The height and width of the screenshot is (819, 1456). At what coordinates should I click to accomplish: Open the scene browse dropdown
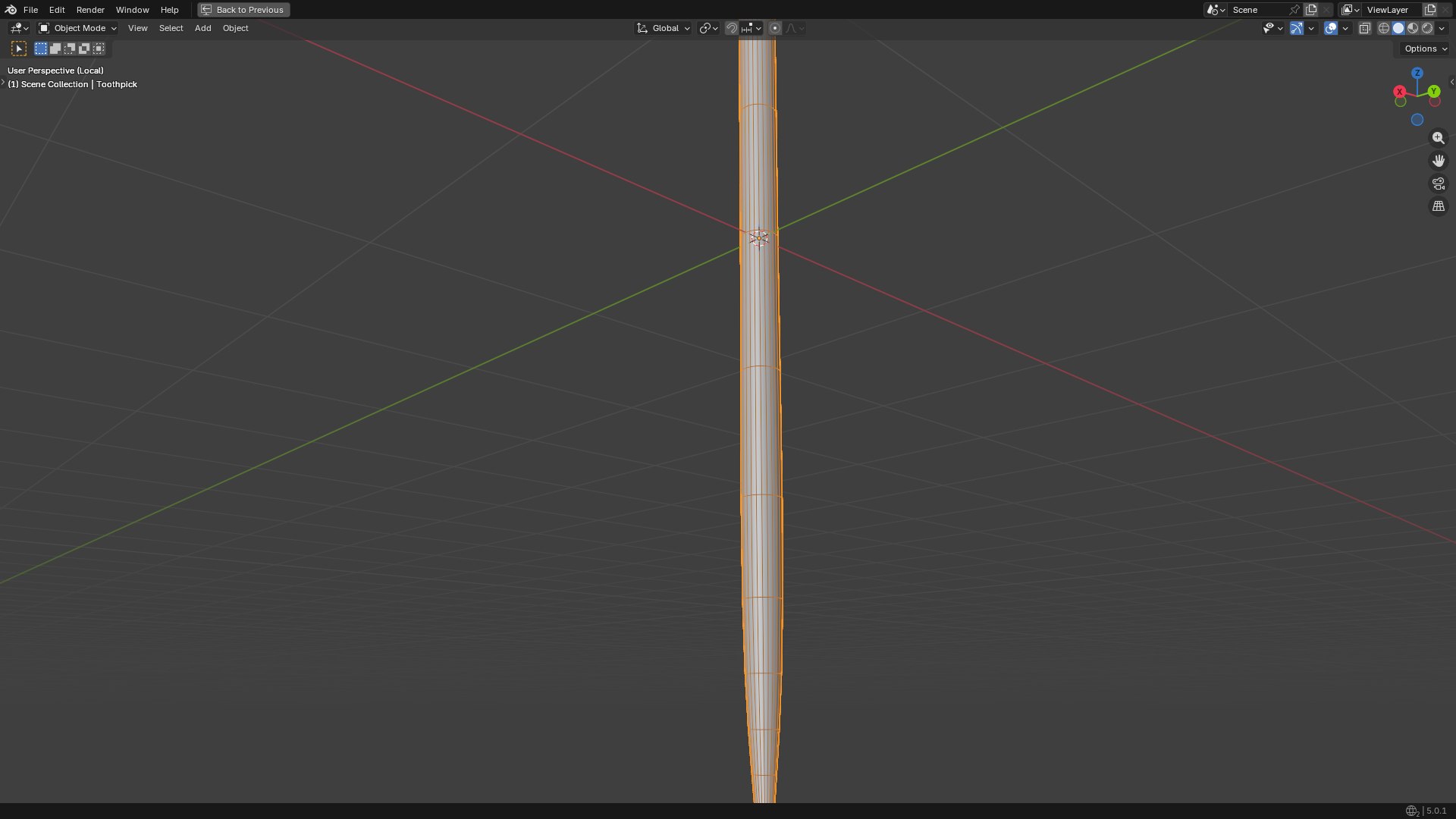coord(1216,10)
